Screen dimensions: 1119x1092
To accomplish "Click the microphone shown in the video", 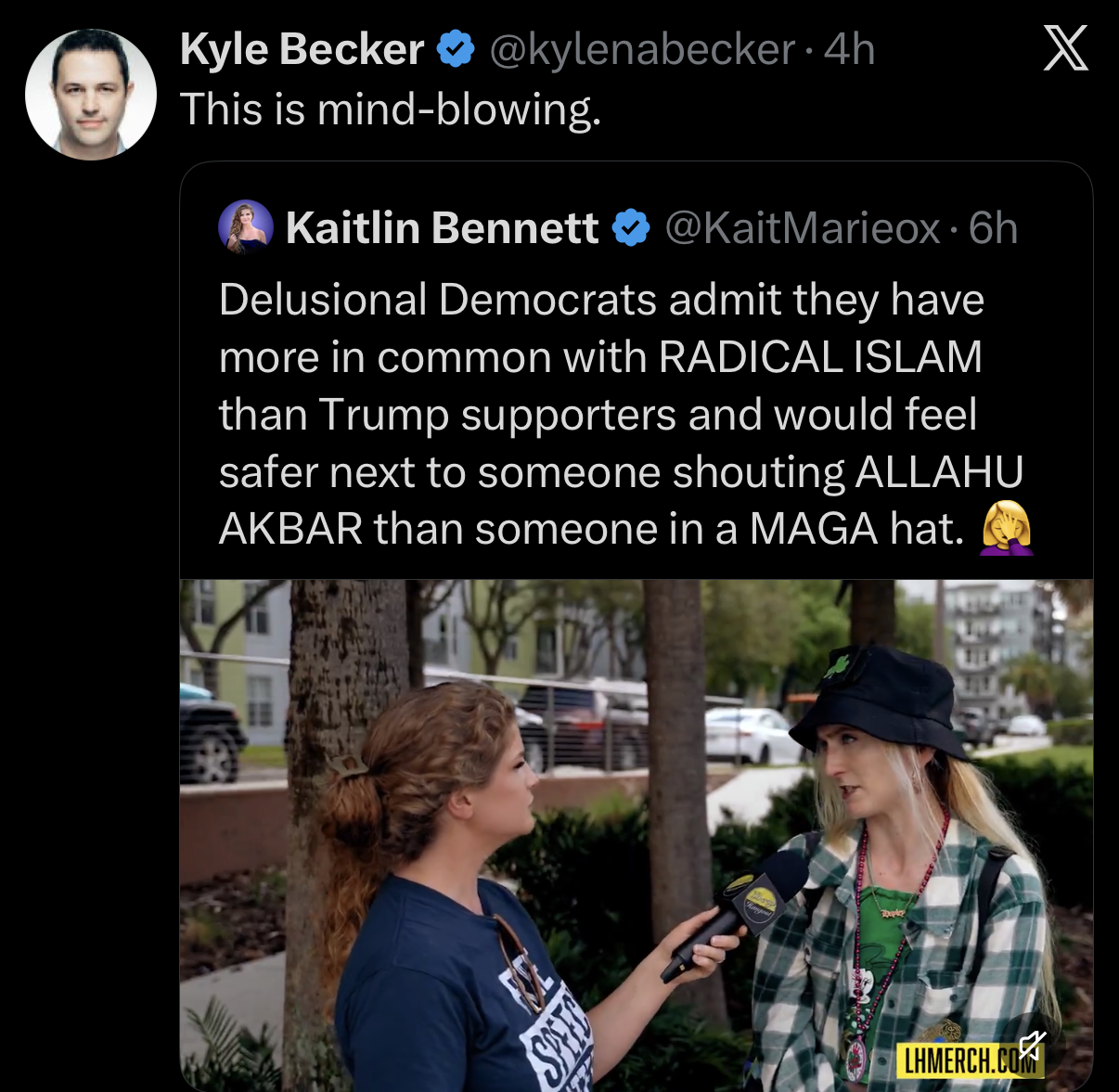I will pos(742,914).
